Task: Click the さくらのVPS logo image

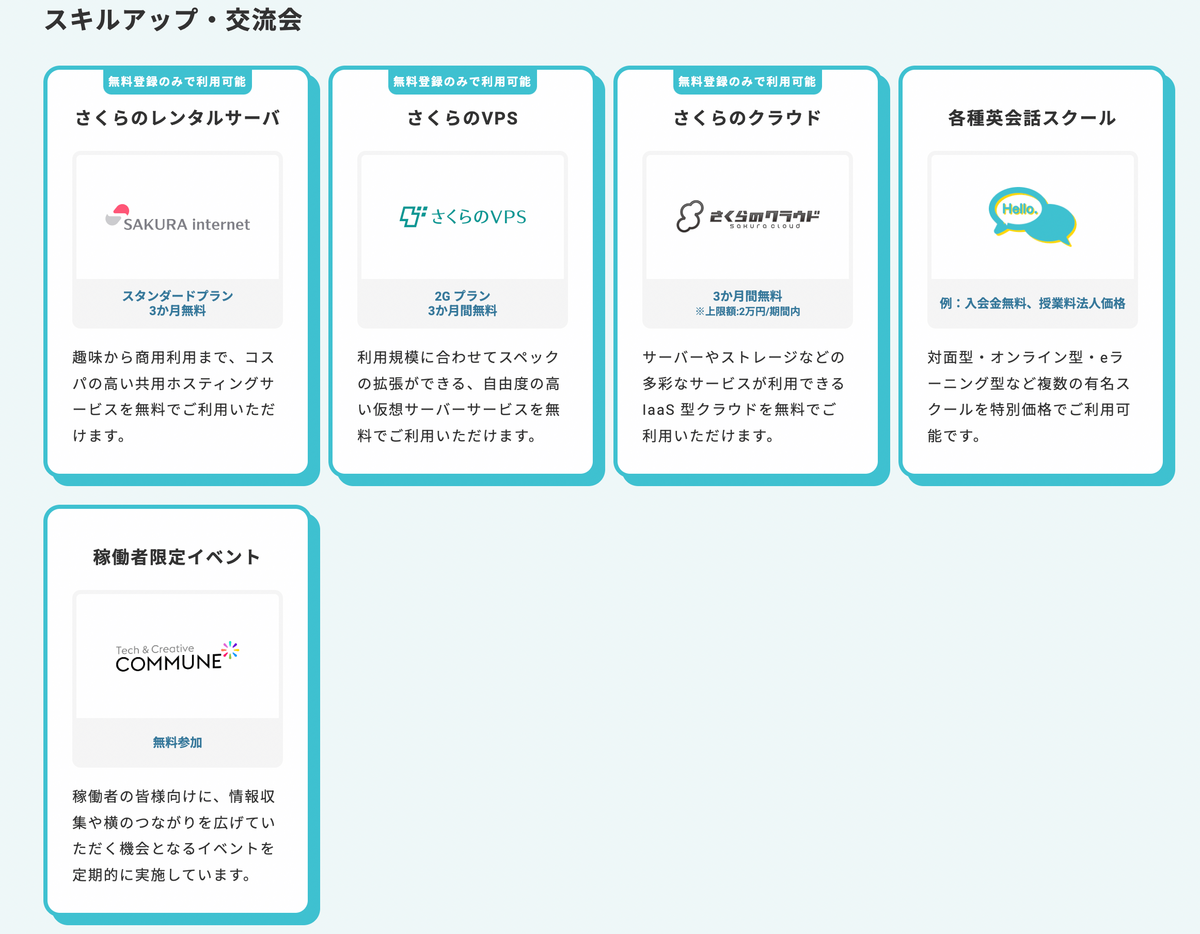Action: coord(462,216)
